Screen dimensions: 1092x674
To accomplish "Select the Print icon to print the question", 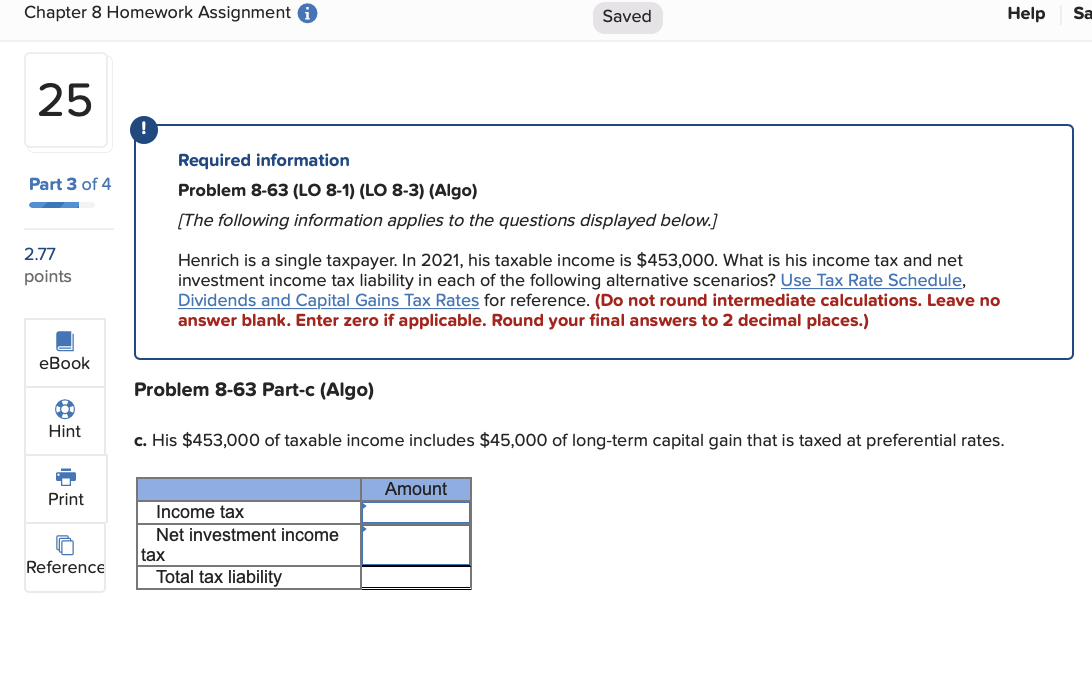I will [64, 488].
